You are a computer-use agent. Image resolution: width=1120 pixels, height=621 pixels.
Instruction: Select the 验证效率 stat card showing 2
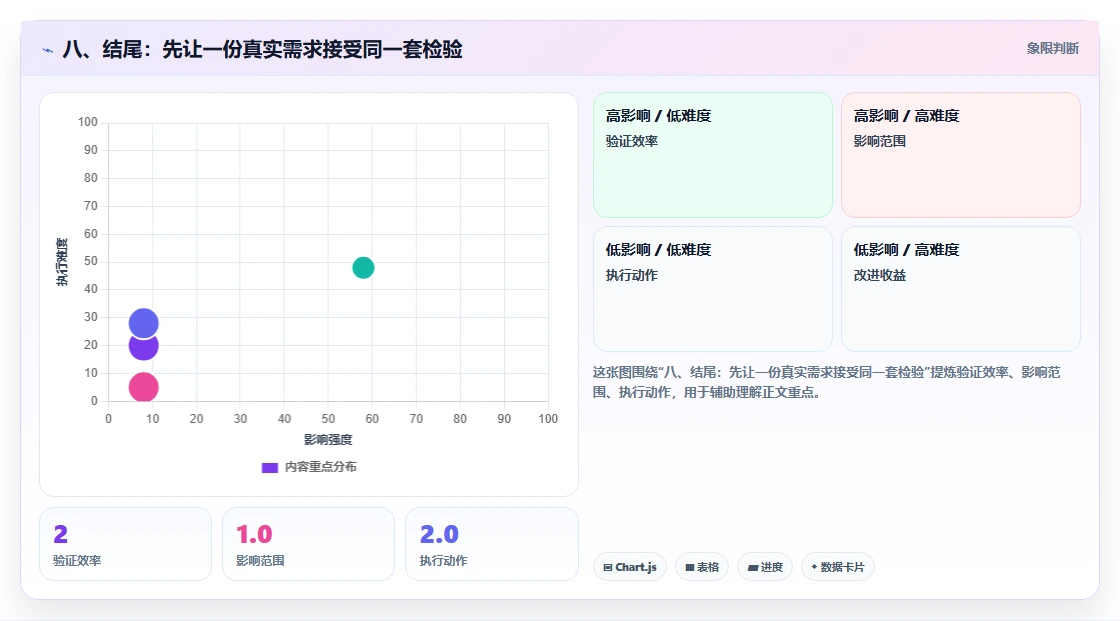tap(126, 544)
